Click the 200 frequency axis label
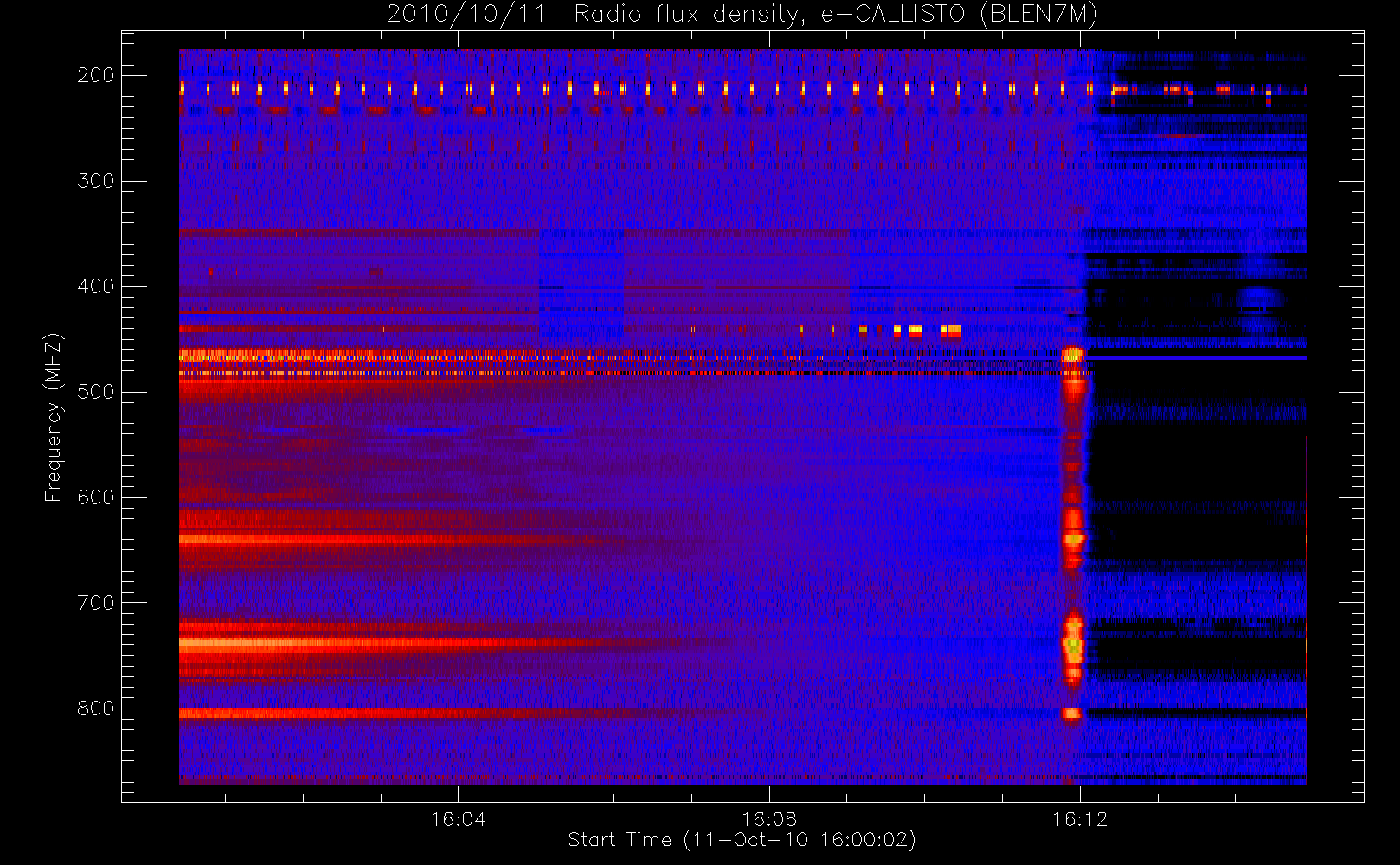1400x865 pixels. click(x=95, y=75)
